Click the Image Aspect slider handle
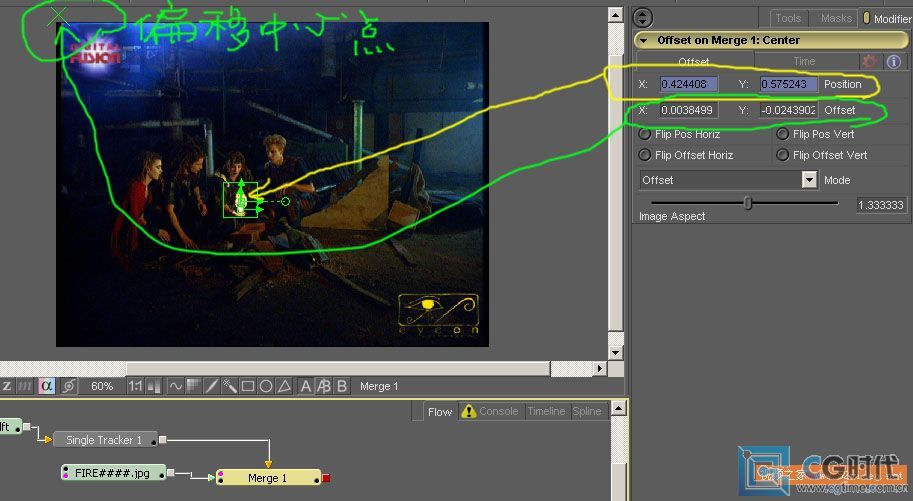Image resolution: width=913 pixels, height=501 pixels. (748, 203)
